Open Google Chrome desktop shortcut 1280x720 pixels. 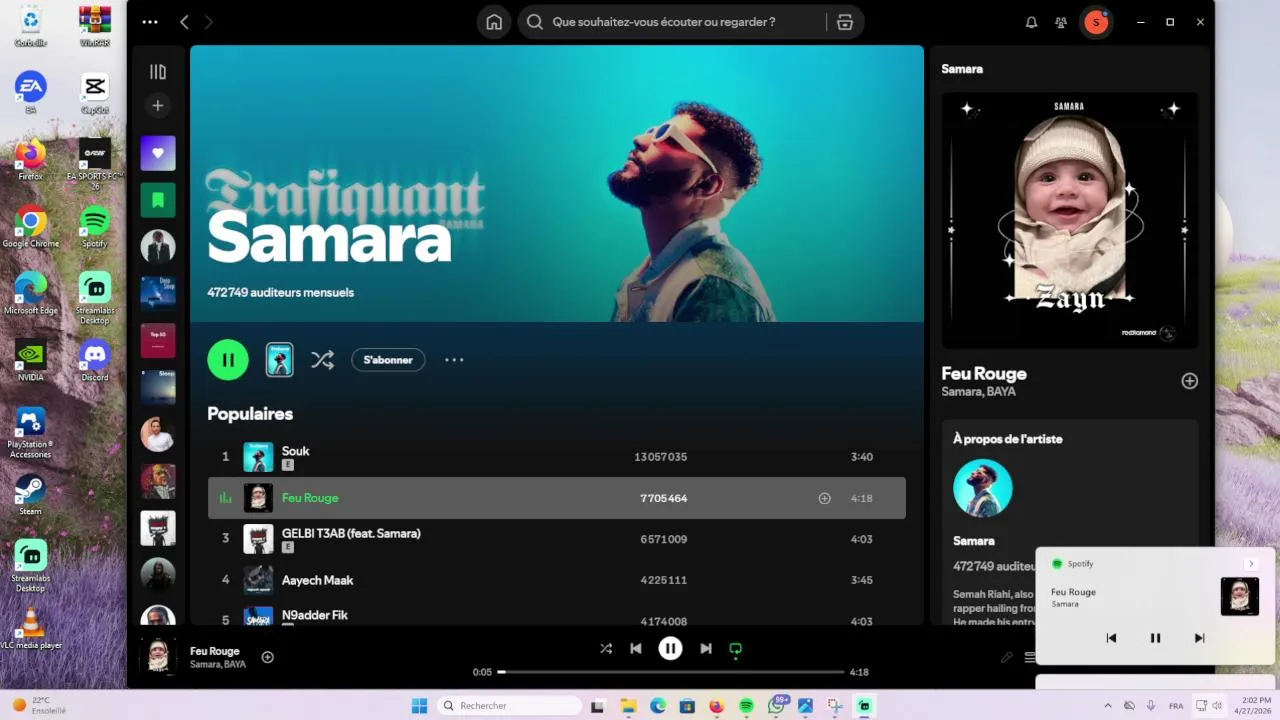tap(30, 226)
